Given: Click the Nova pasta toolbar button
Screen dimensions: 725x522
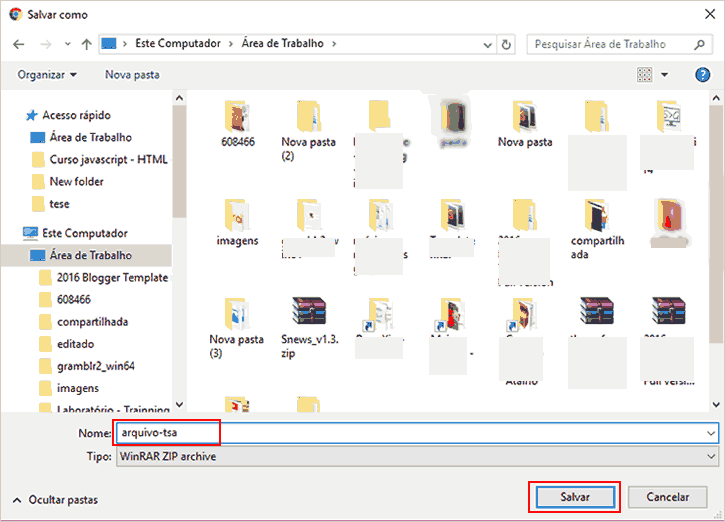Looking at the screenshot, I should [x=132, y=75].
